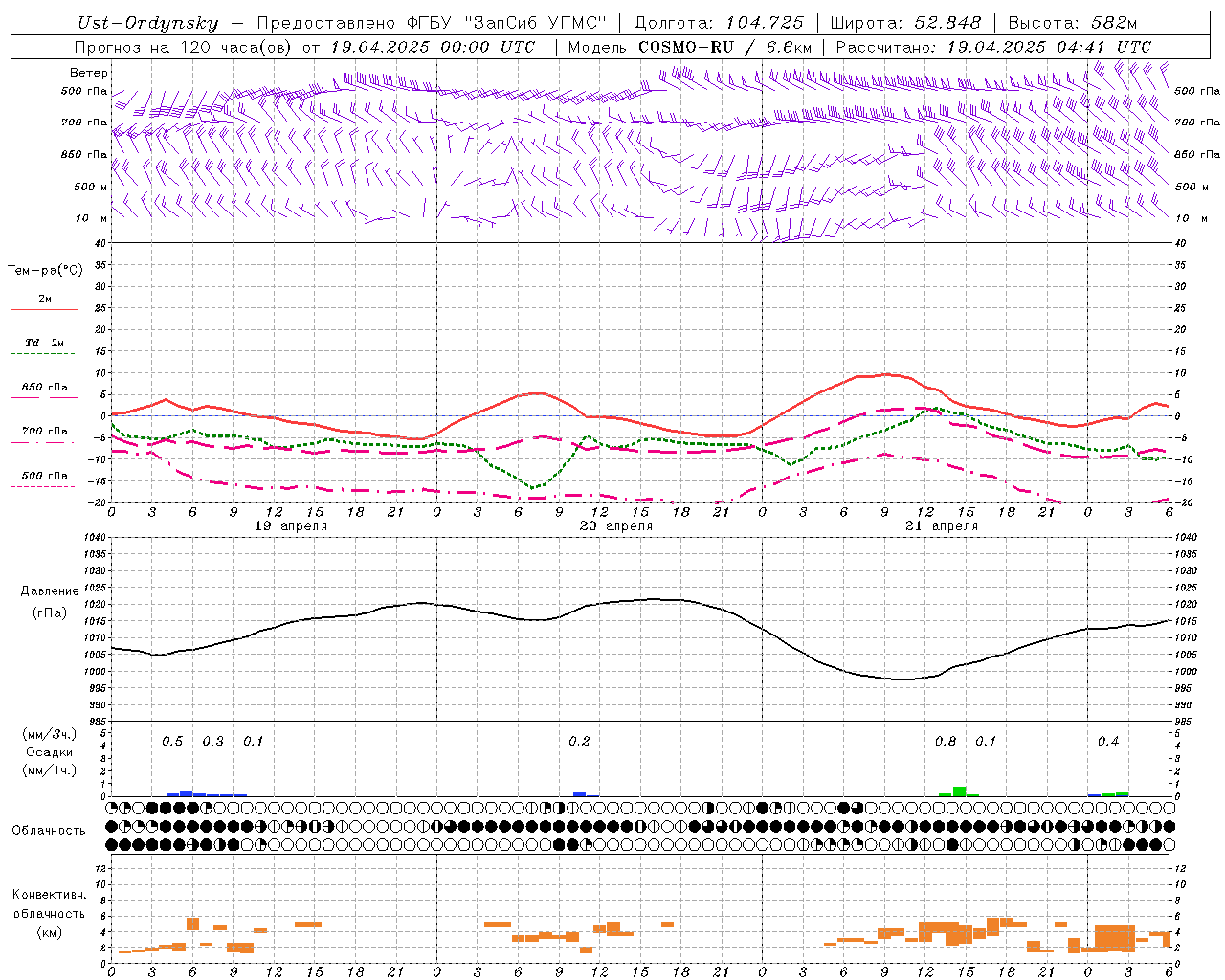Click the '21 апреля' date label
Viewport: 1225px width, 980px height.
click(x=942, y=526)
